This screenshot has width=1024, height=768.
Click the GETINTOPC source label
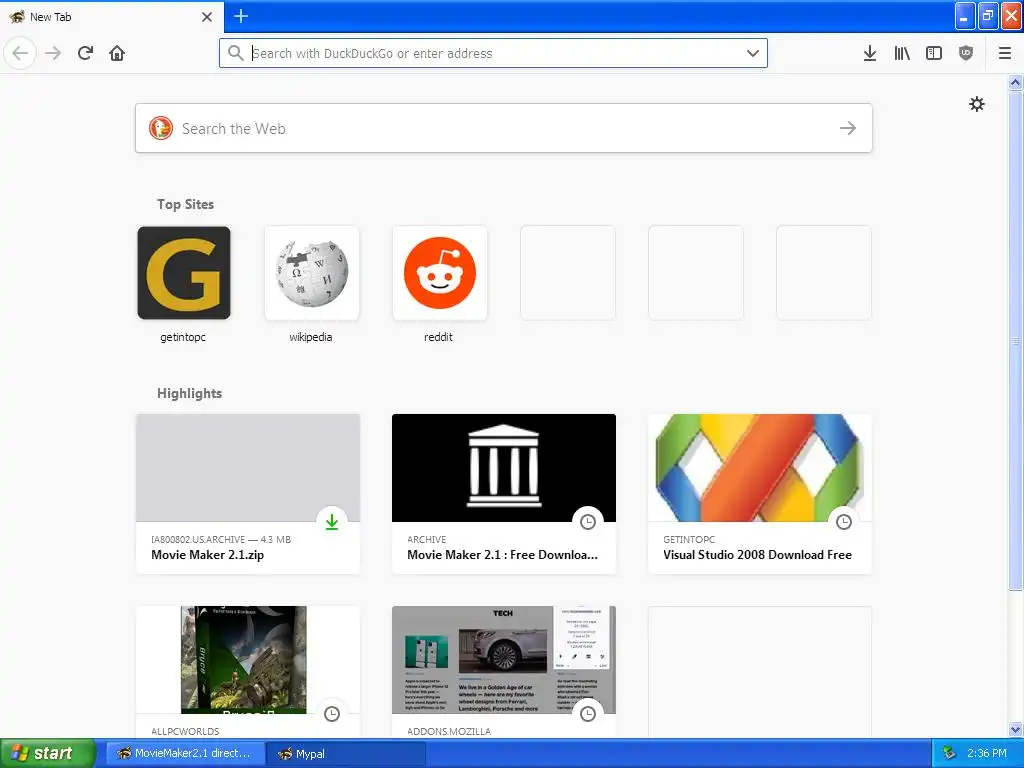coord(689,539)
